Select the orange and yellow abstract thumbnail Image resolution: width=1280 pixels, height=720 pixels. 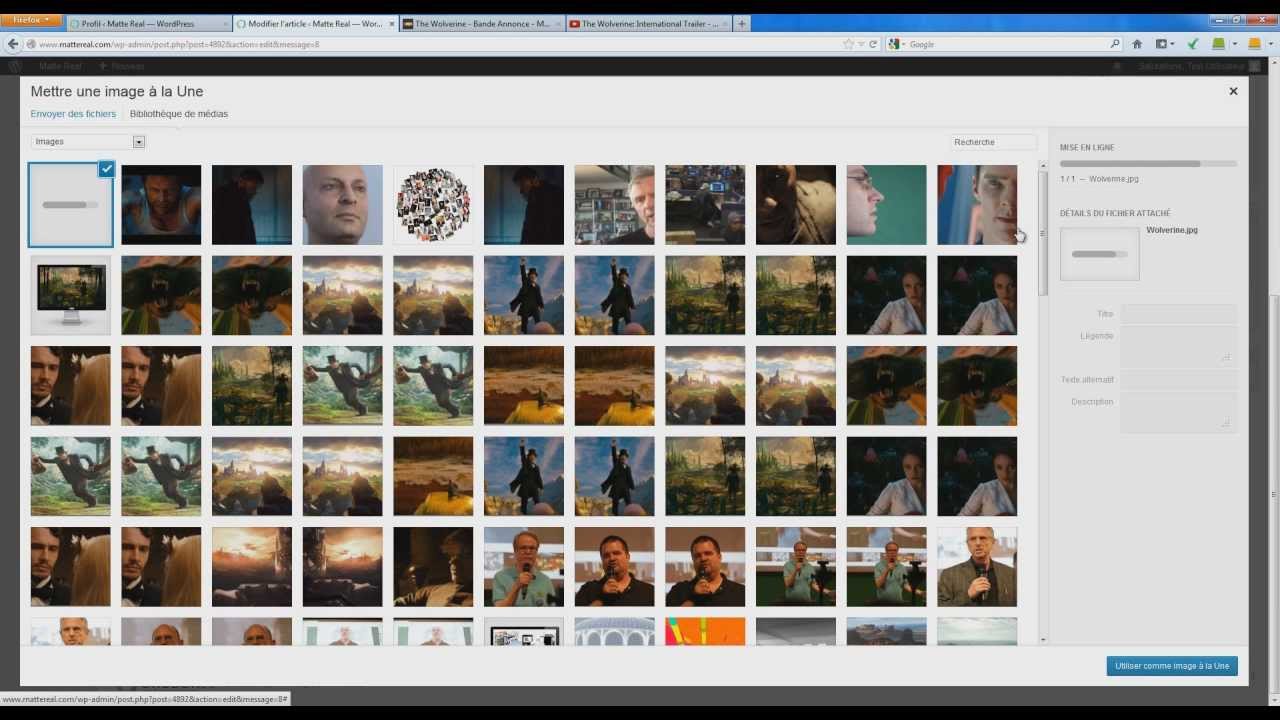click(705, 632)
